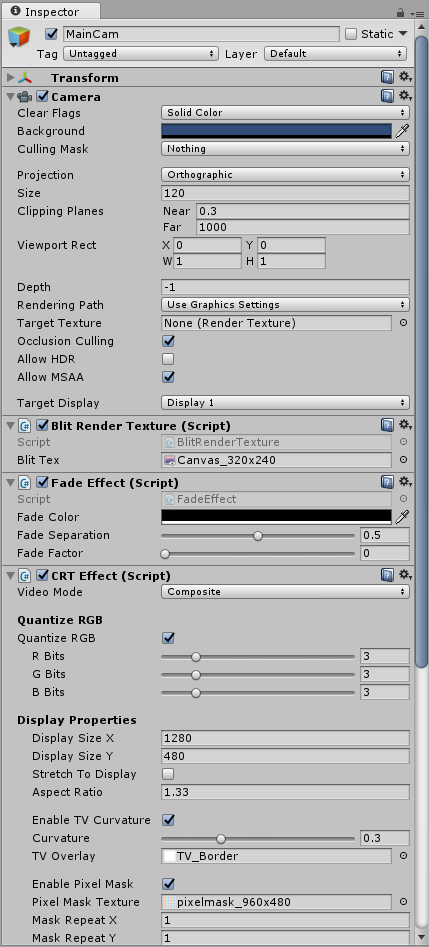Open the Tag dropdown

(x=141, y=54)
